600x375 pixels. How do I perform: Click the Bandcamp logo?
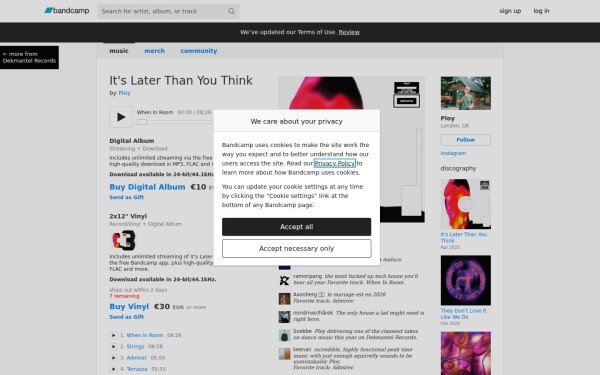coord(67,11)
